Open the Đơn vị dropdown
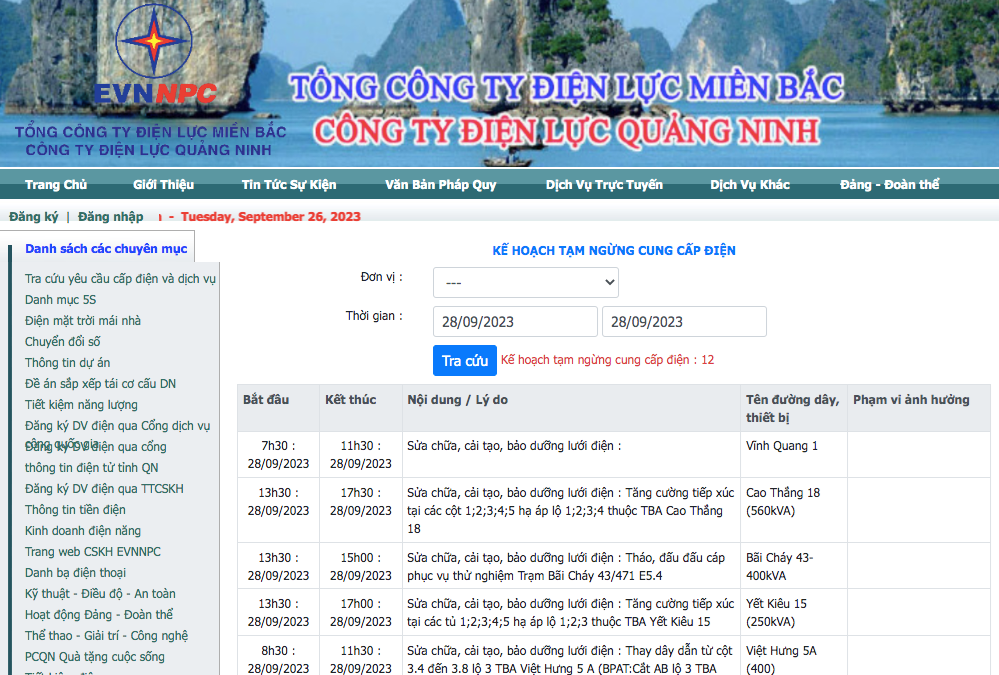The image size is (999, 675). click(525, 283)
